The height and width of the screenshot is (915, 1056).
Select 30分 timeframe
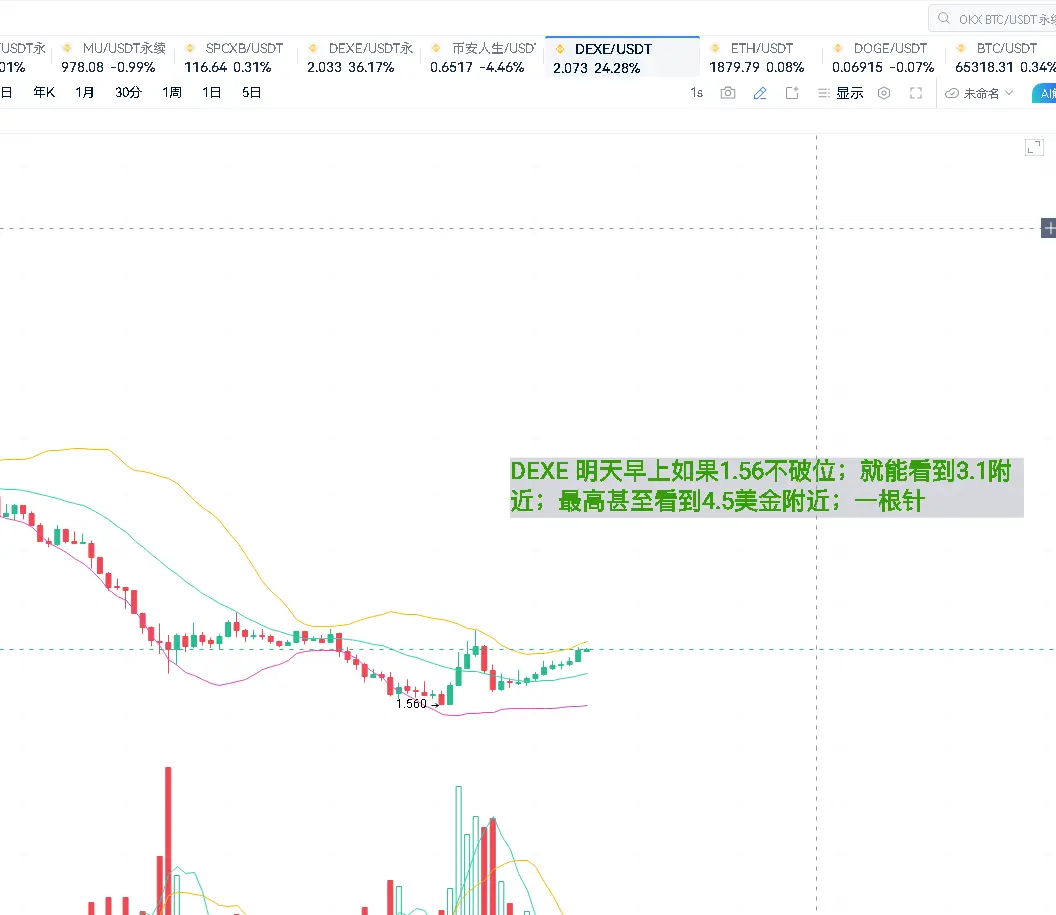point(128,92)
